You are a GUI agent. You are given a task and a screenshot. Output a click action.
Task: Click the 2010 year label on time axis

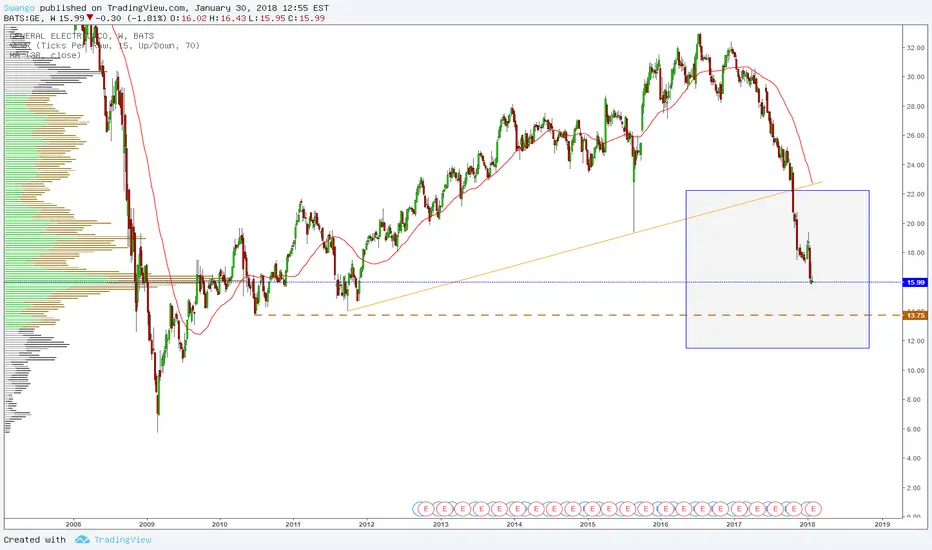point(220,524)
